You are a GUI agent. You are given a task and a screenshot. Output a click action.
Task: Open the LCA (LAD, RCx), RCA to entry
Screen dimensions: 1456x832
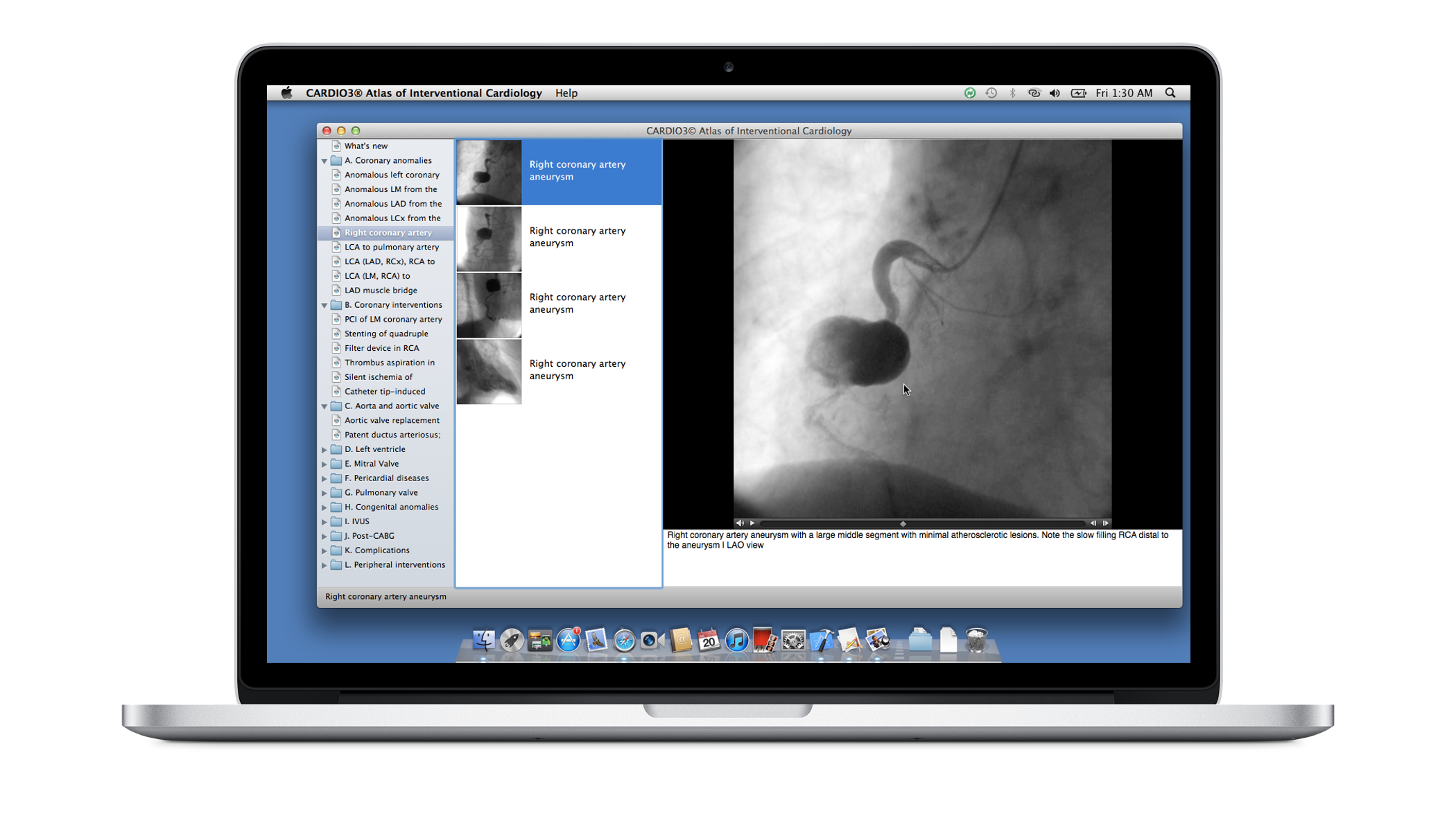(x=390, y=262)
